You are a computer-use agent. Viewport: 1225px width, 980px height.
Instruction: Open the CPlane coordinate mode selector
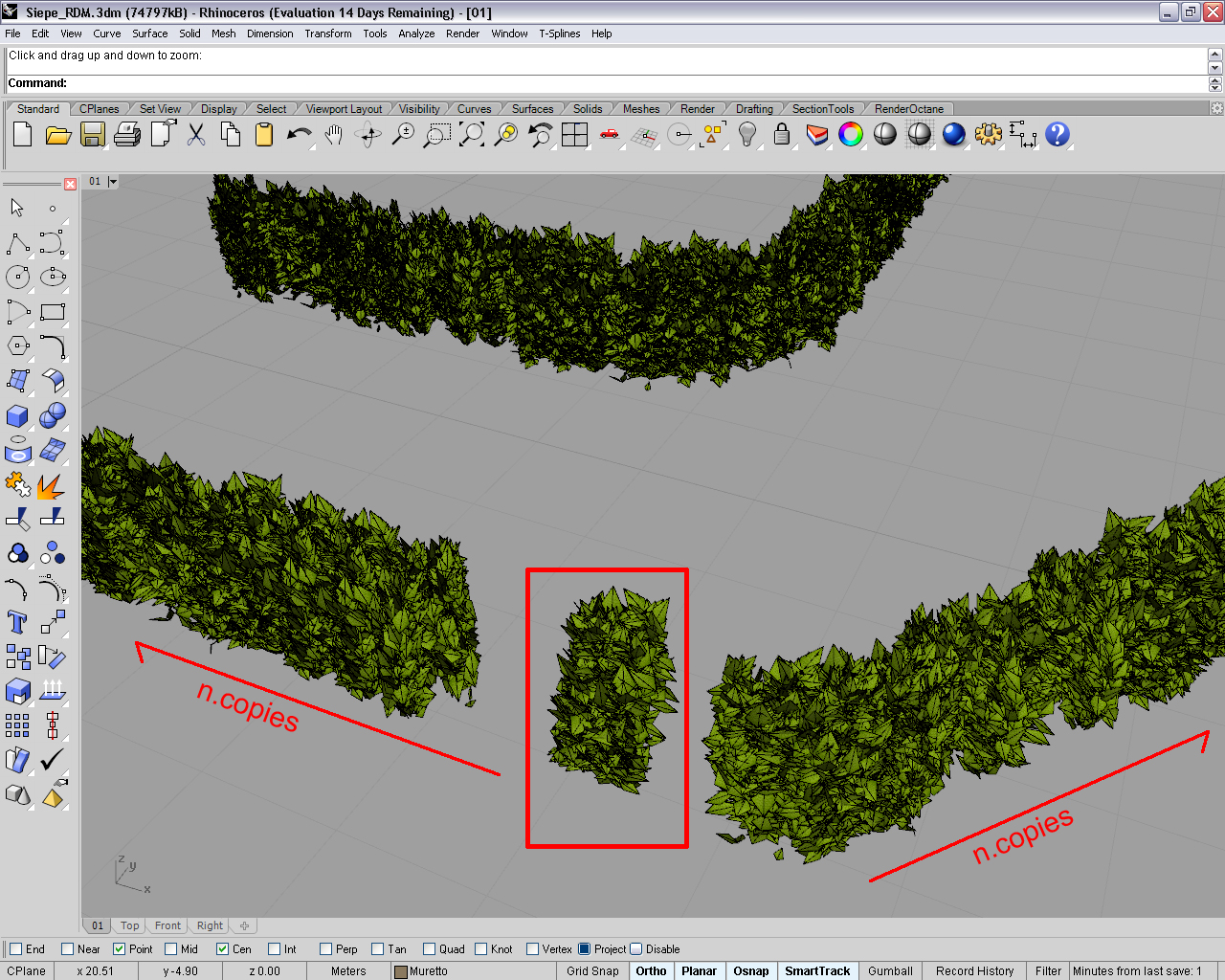(x=27, y=970)
